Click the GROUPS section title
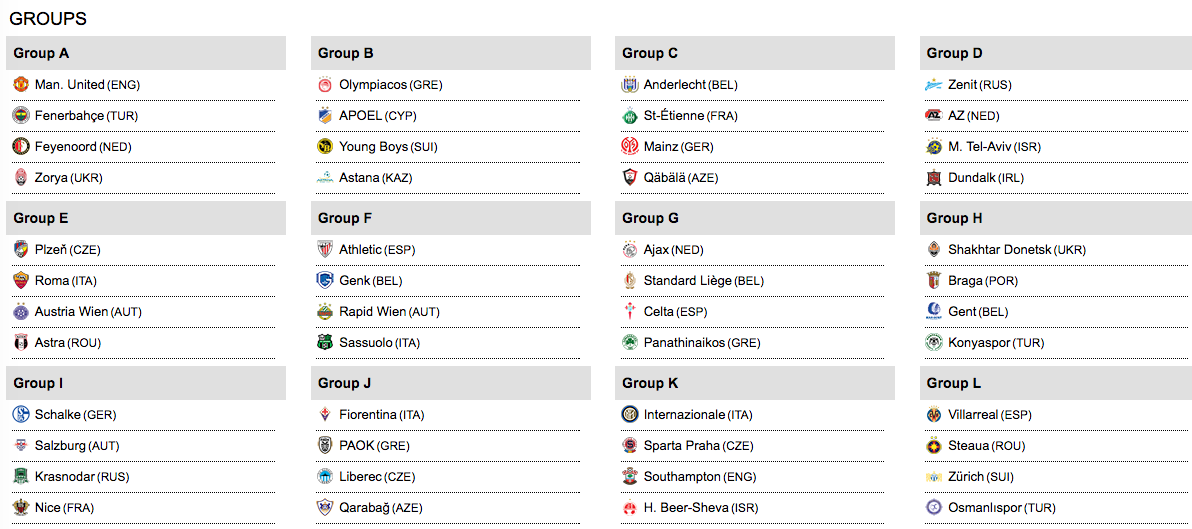Screen dimensions: 1192x529 click(x=48, y=19)
